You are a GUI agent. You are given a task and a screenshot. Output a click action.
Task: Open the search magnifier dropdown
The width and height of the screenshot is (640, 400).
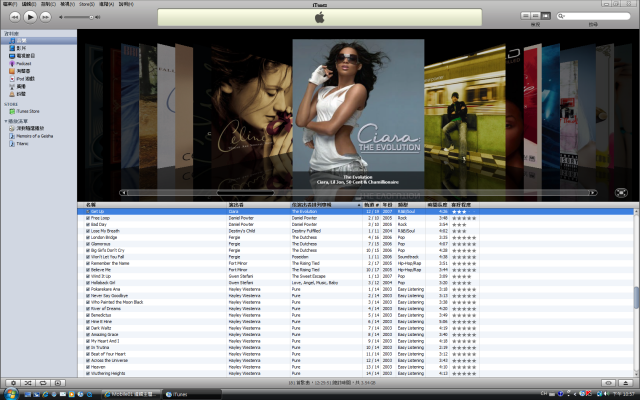[562, 16]
